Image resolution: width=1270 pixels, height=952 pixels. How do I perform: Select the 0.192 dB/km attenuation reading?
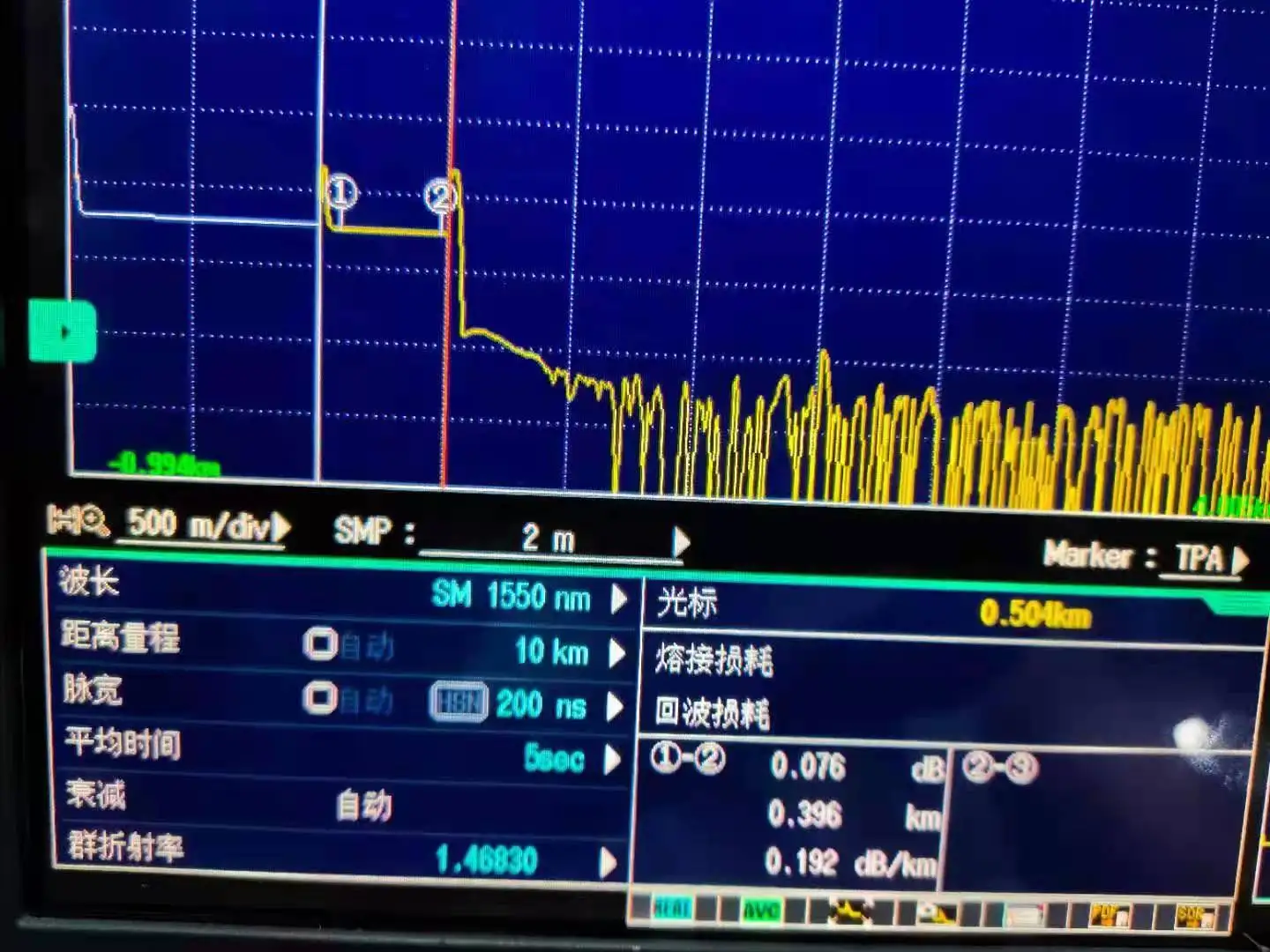(x=851, y=863)
